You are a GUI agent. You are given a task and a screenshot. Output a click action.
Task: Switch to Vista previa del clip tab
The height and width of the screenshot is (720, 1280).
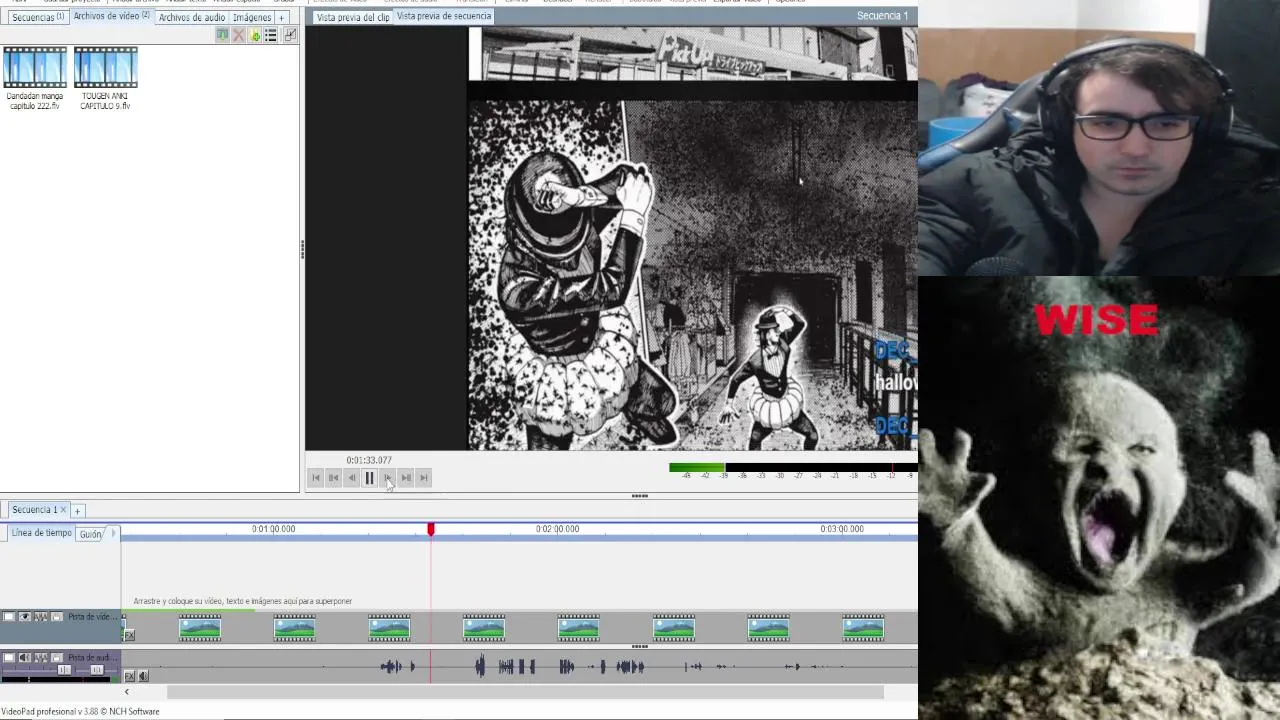pyautogui.click(x=352, y=17)
